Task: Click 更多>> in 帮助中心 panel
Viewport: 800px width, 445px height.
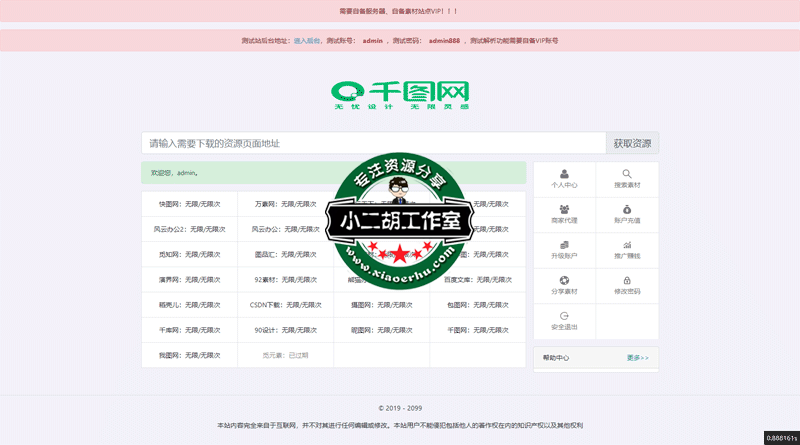Action: coord(637,357)
